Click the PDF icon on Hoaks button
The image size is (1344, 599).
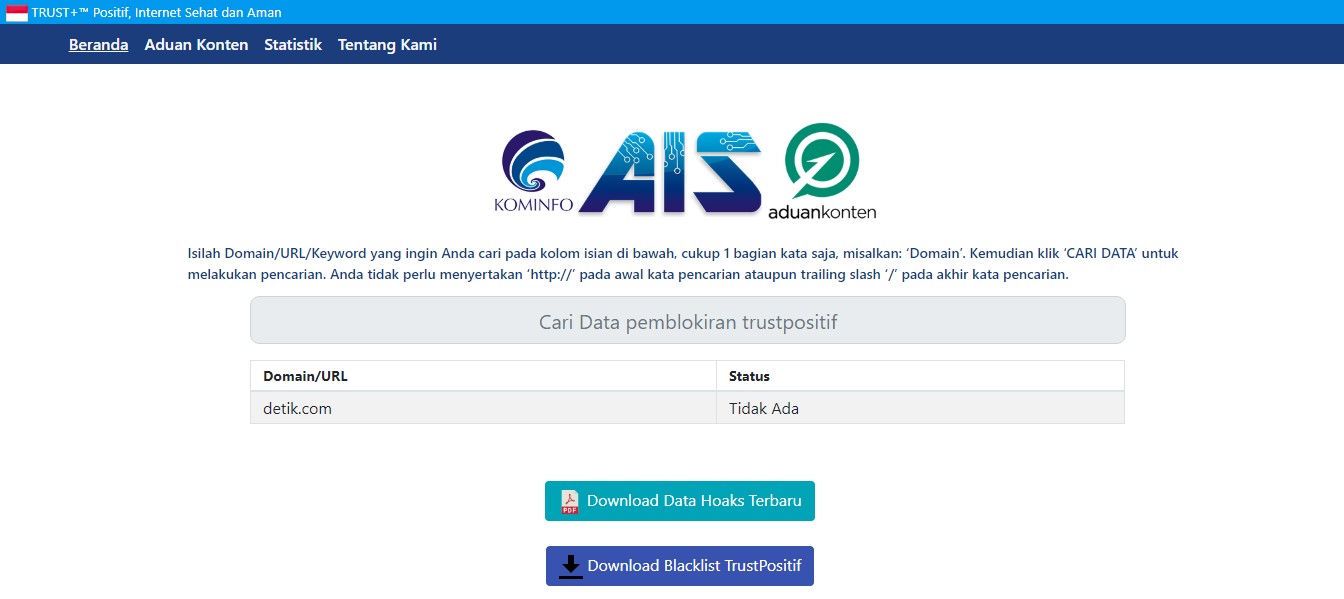pos(570,501)
